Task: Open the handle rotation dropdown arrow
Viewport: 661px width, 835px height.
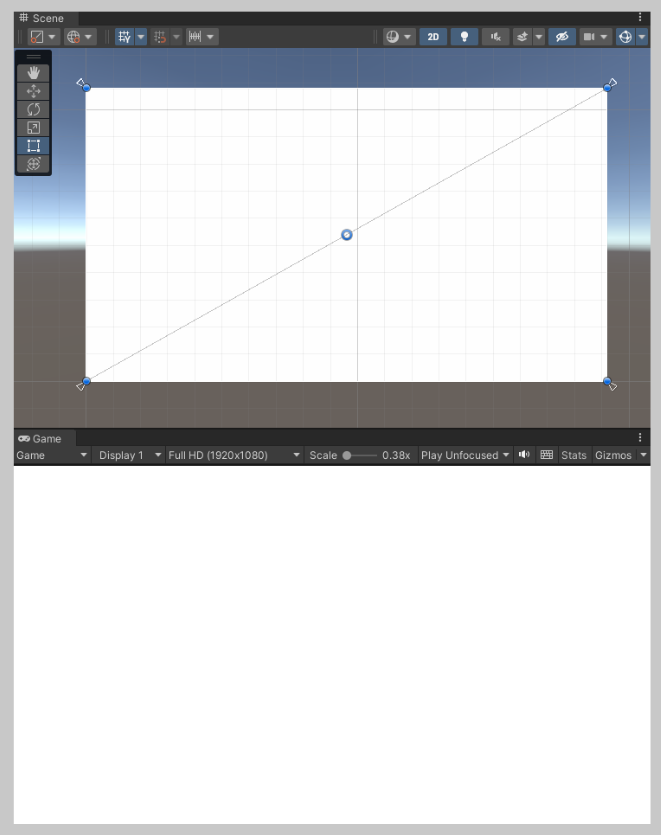Action: click(x=88, y=37)
